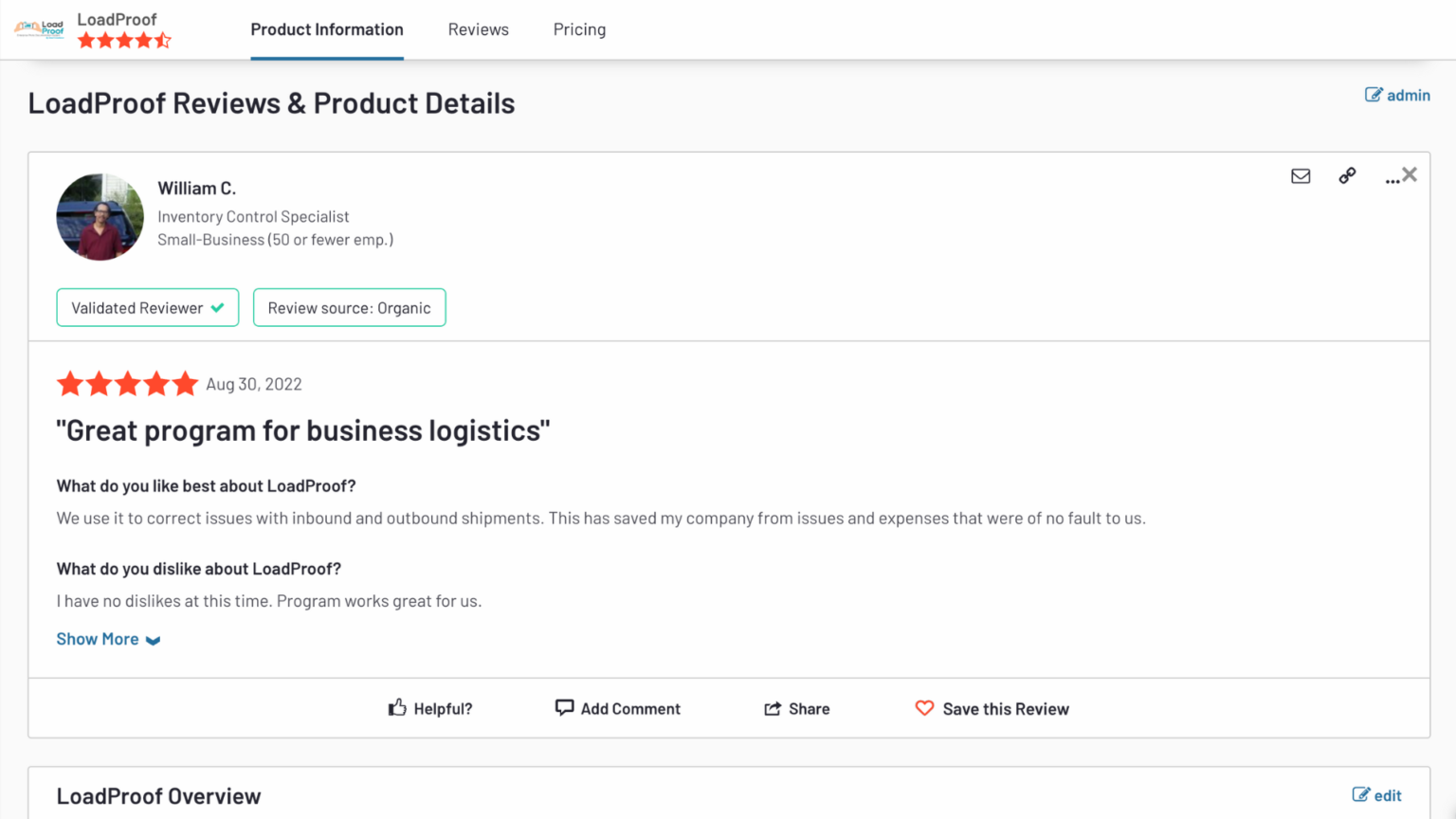
Task: Click the Save this Review label
Action: 1006,709
